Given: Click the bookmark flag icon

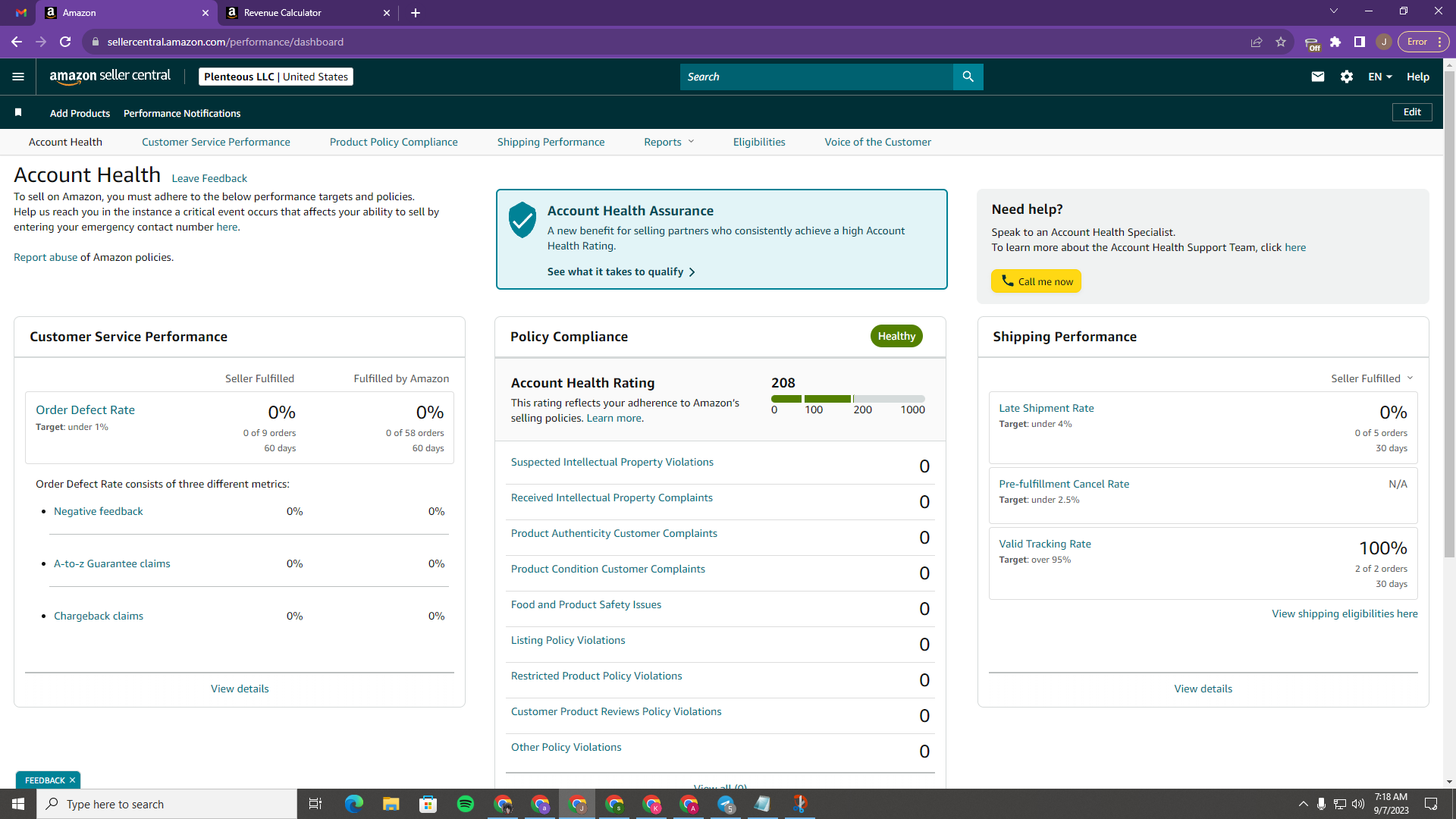Looking at the screenshot, I should click(18, 112).
